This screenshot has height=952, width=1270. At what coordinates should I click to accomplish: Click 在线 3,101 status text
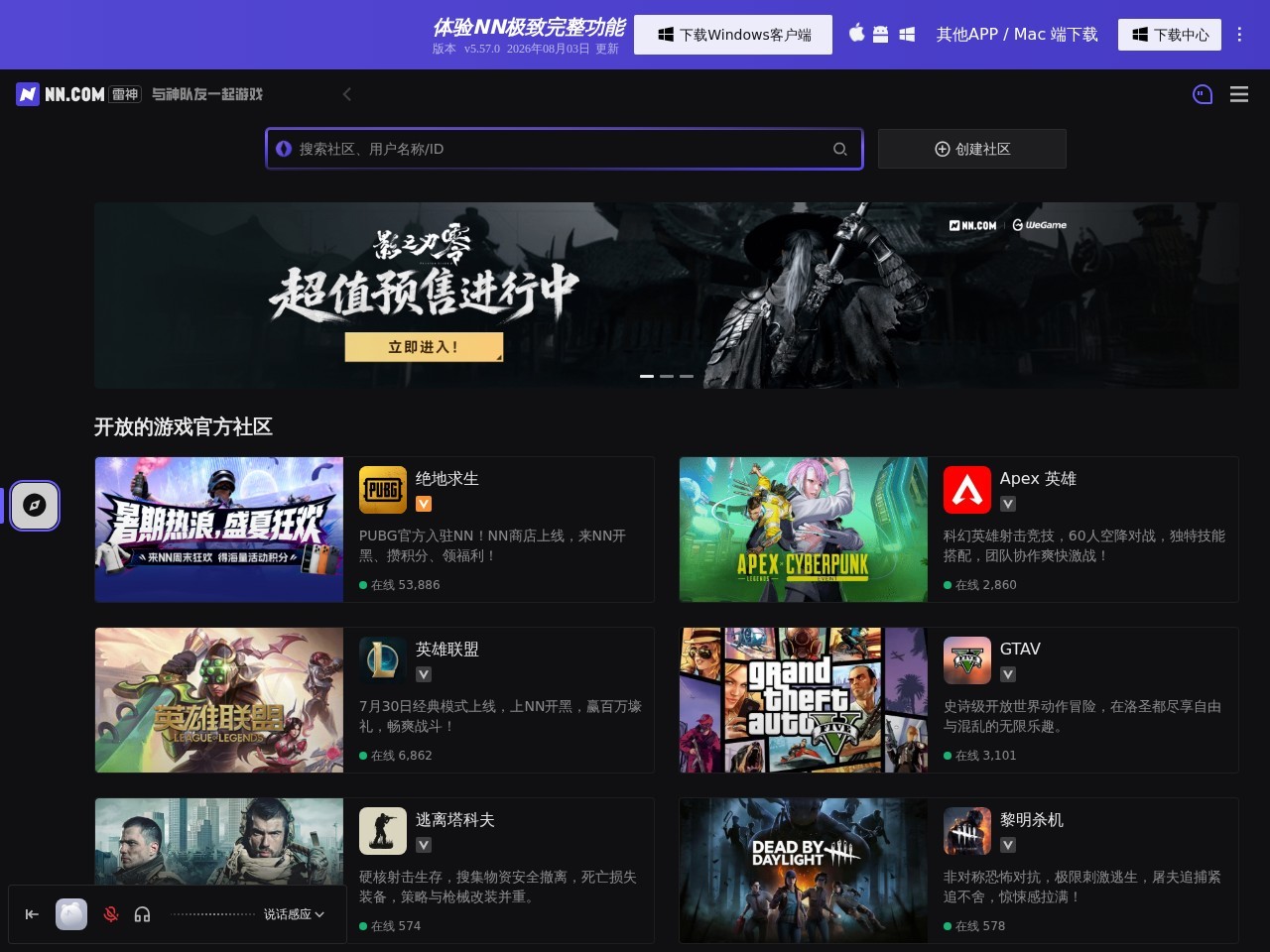click(980, 756)
